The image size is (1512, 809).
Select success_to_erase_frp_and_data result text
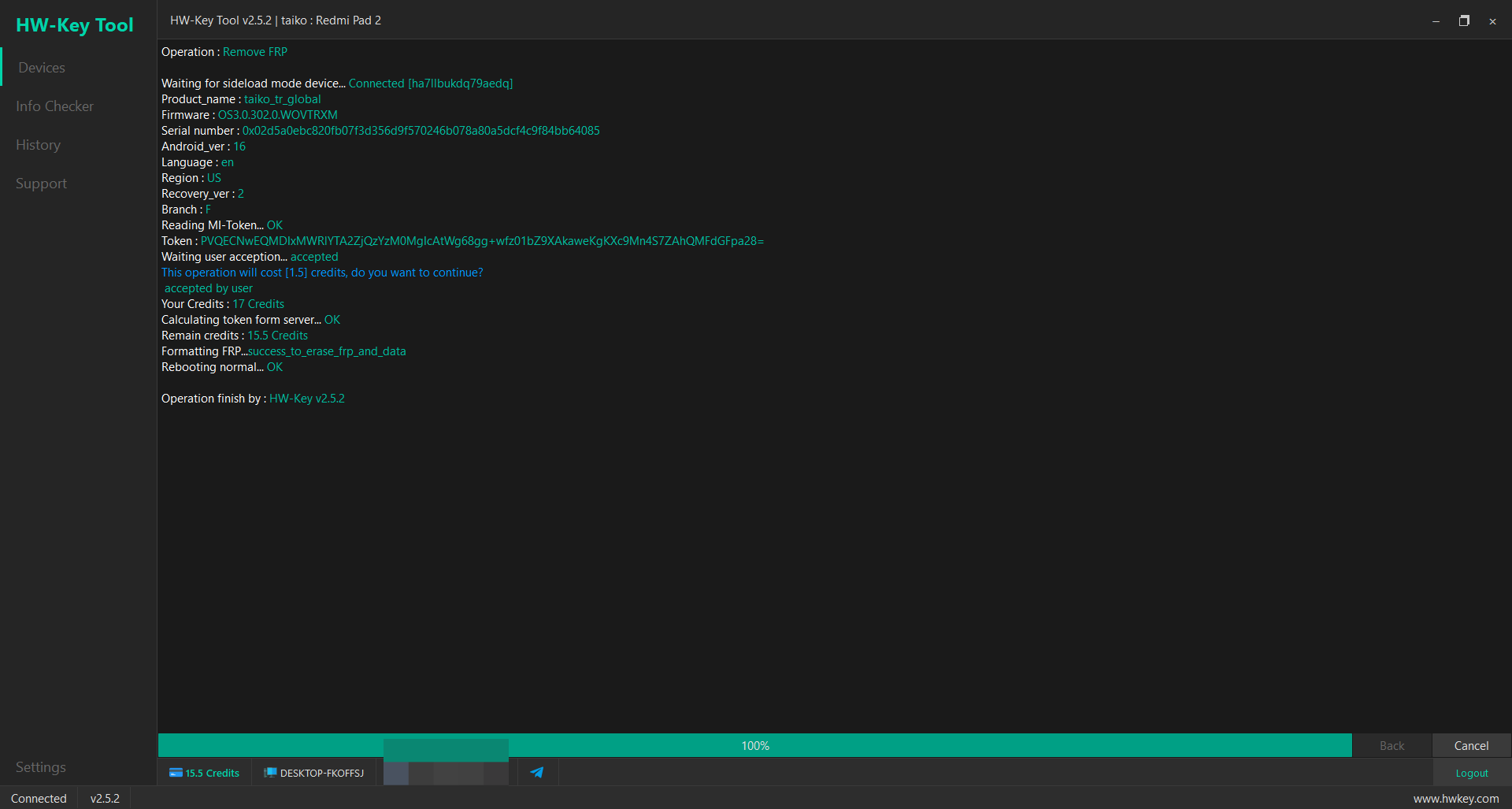click(x=328, y=351)
